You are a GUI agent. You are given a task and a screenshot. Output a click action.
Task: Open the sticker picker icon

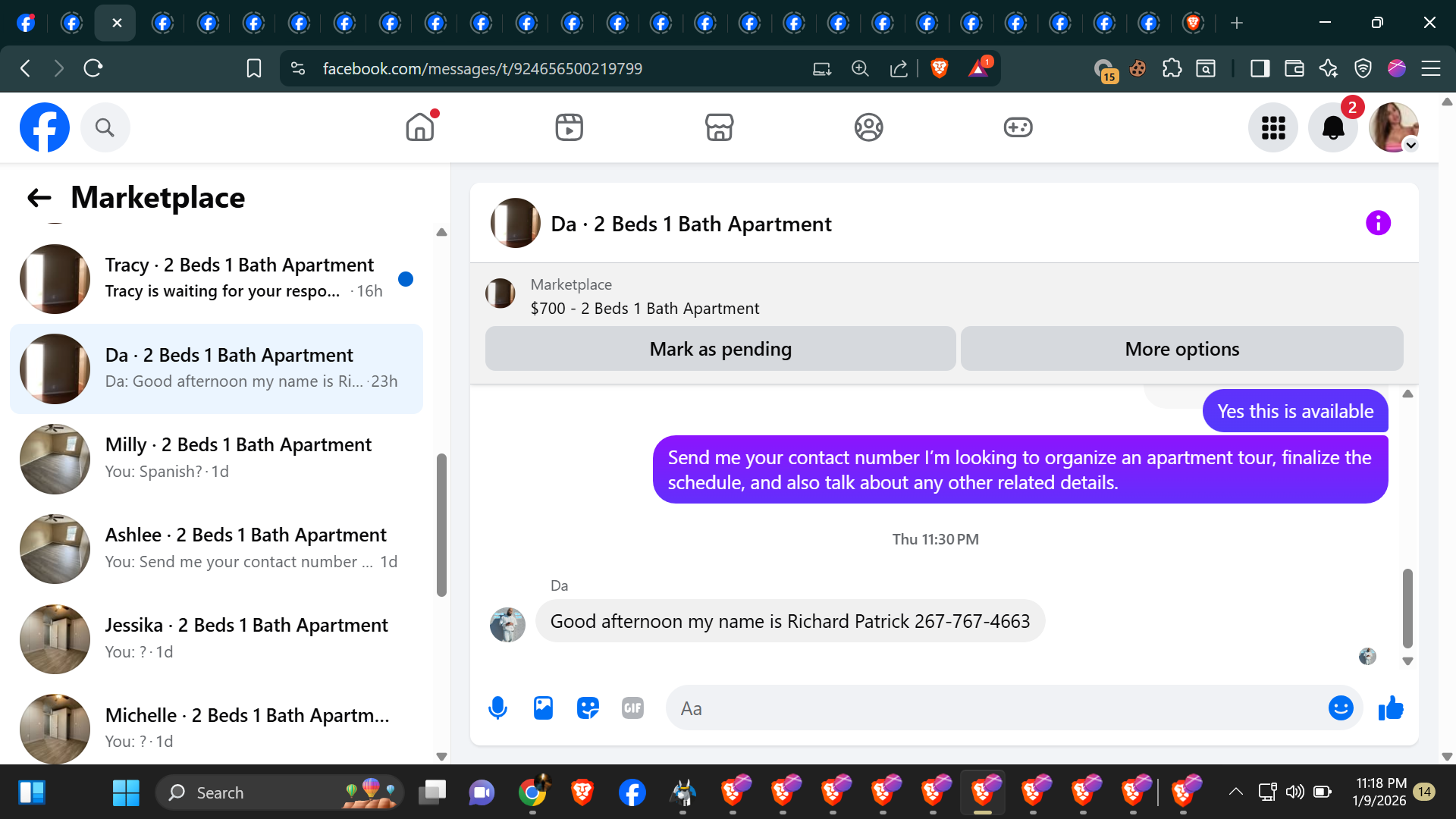coord(588,708)
